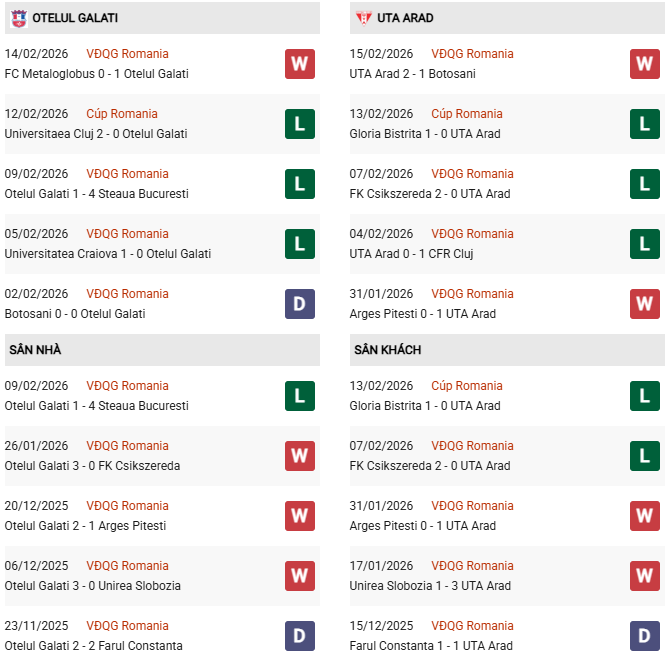Click W badge for Otelul Galati 3-0 FK Csikszereda
The width and height of the screenshot is (666, 661).
pos(299,456)
